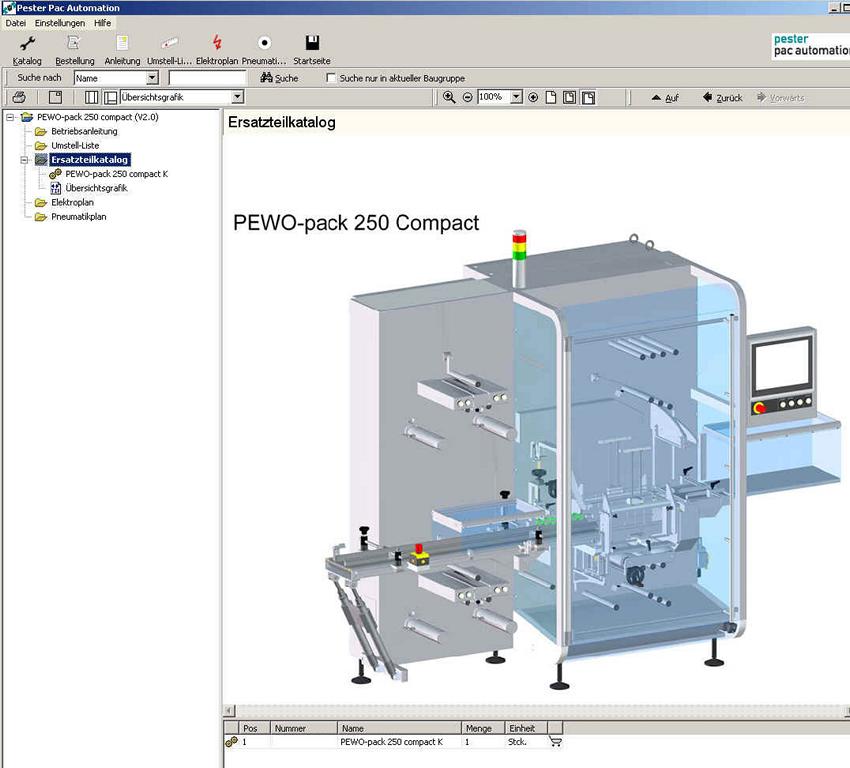Enable Suche nur in aktueller Baugruppe checkbox
Viewport: 850px width, 768px height.
(331, 78)
